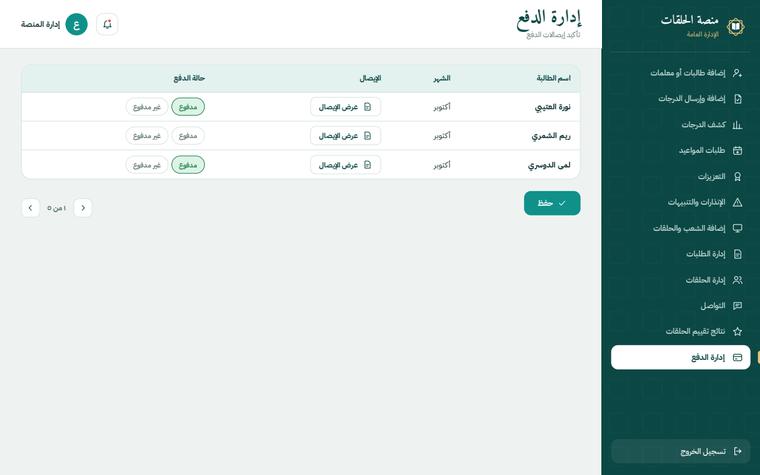Click the add and send grades file icon
Viewport: 760px width, 475px height.
click(737, 99)
